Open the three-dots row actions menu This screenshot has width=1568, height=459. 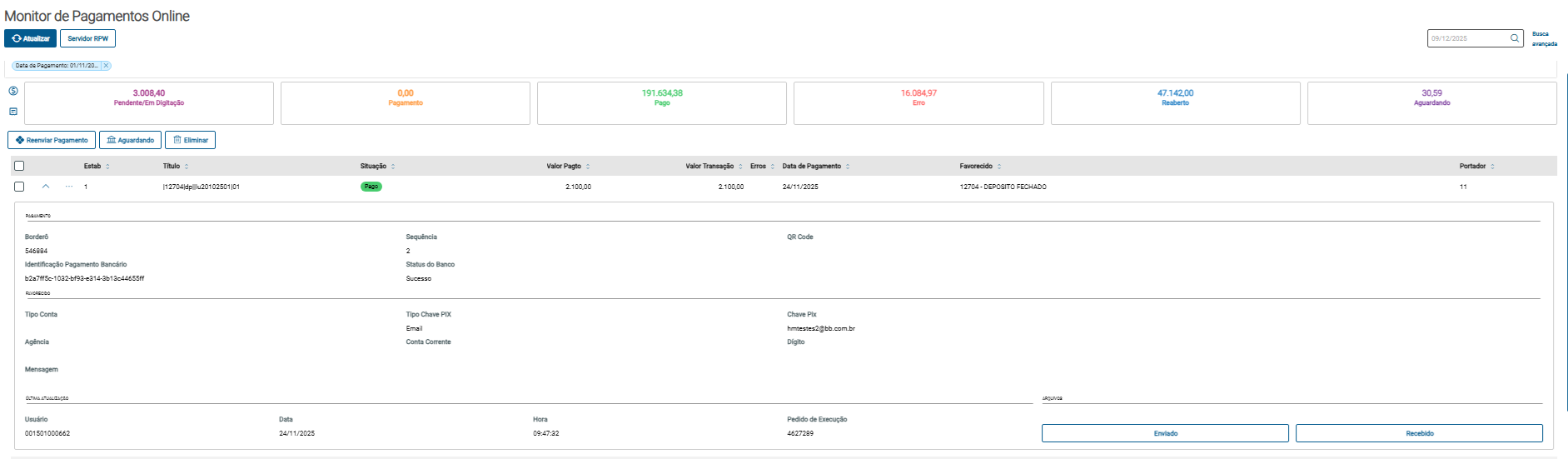[x=69, y=187]
